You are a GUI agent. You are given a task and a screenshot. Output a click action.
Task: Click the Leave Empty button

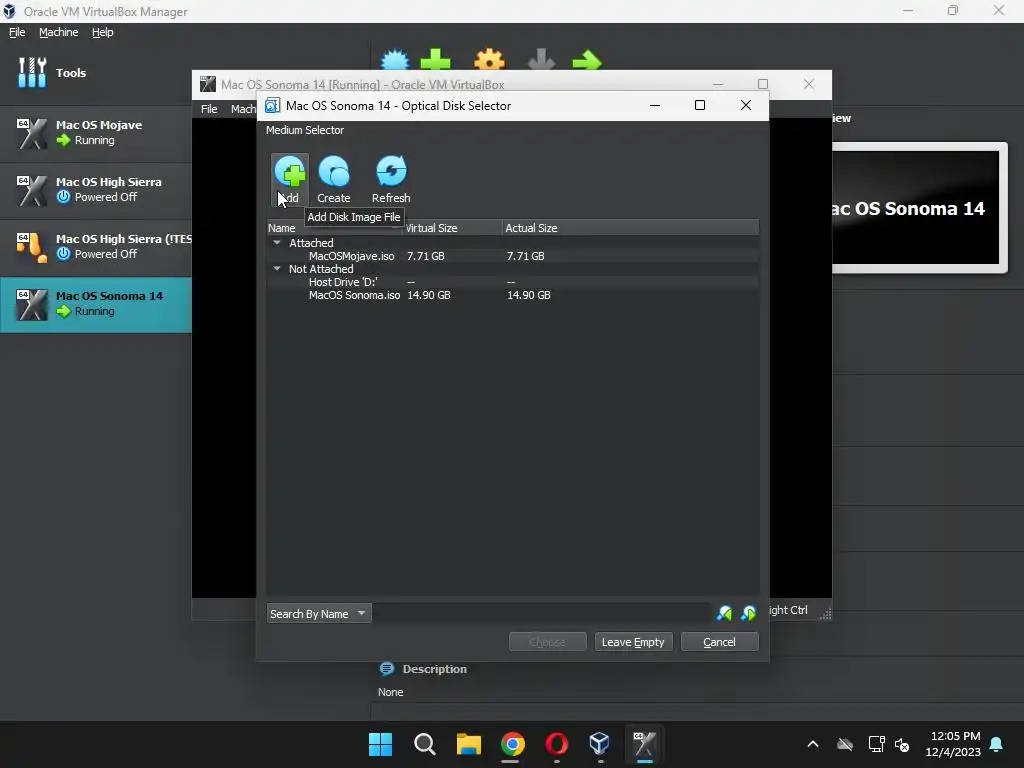633,642
